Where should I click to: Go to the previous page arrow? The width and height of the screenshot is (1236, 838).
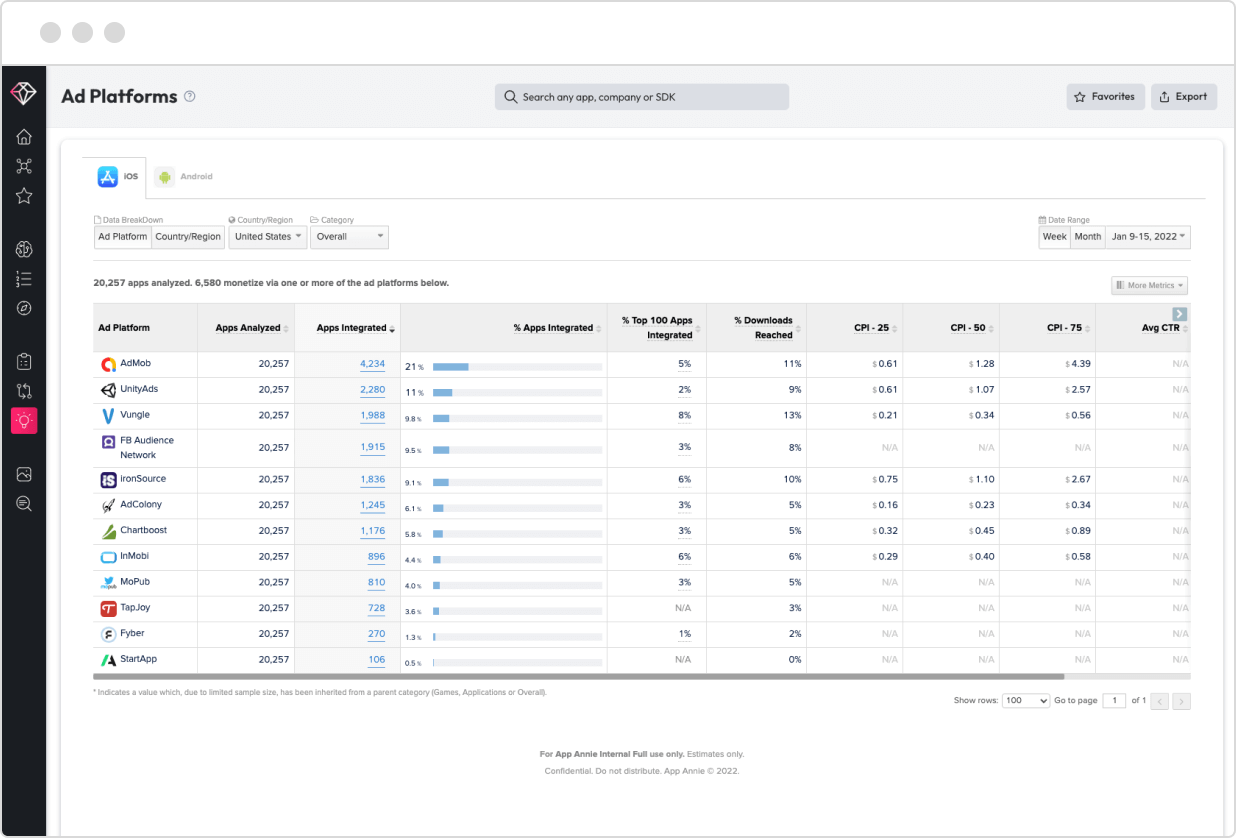[1161, 702]
